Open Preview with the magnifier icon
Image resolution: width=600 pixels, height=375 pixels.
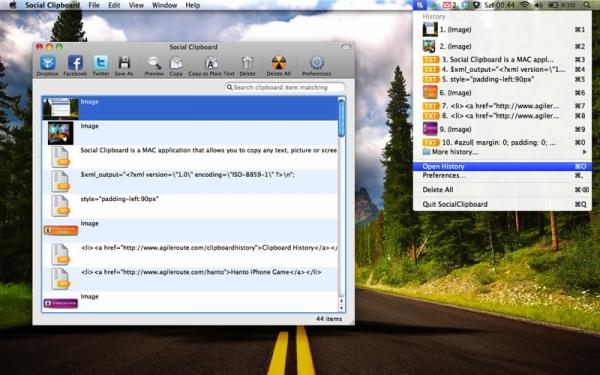pyautogui.click(x=154, y=65)
